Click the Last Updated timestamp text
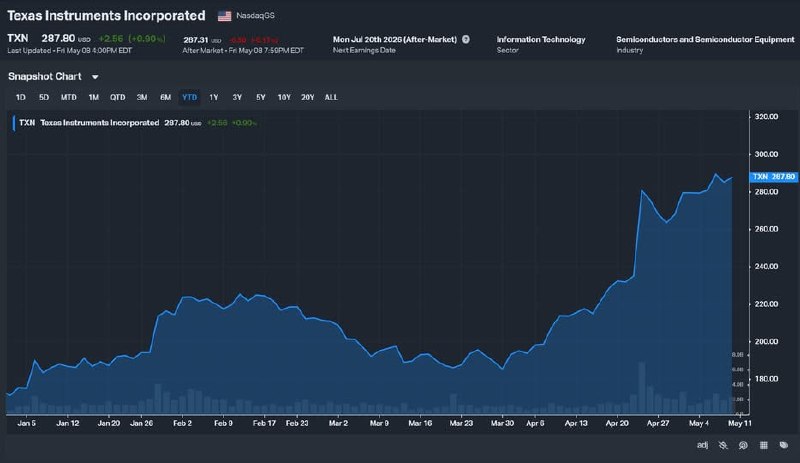The image size is (800, 463). (69, 51)
